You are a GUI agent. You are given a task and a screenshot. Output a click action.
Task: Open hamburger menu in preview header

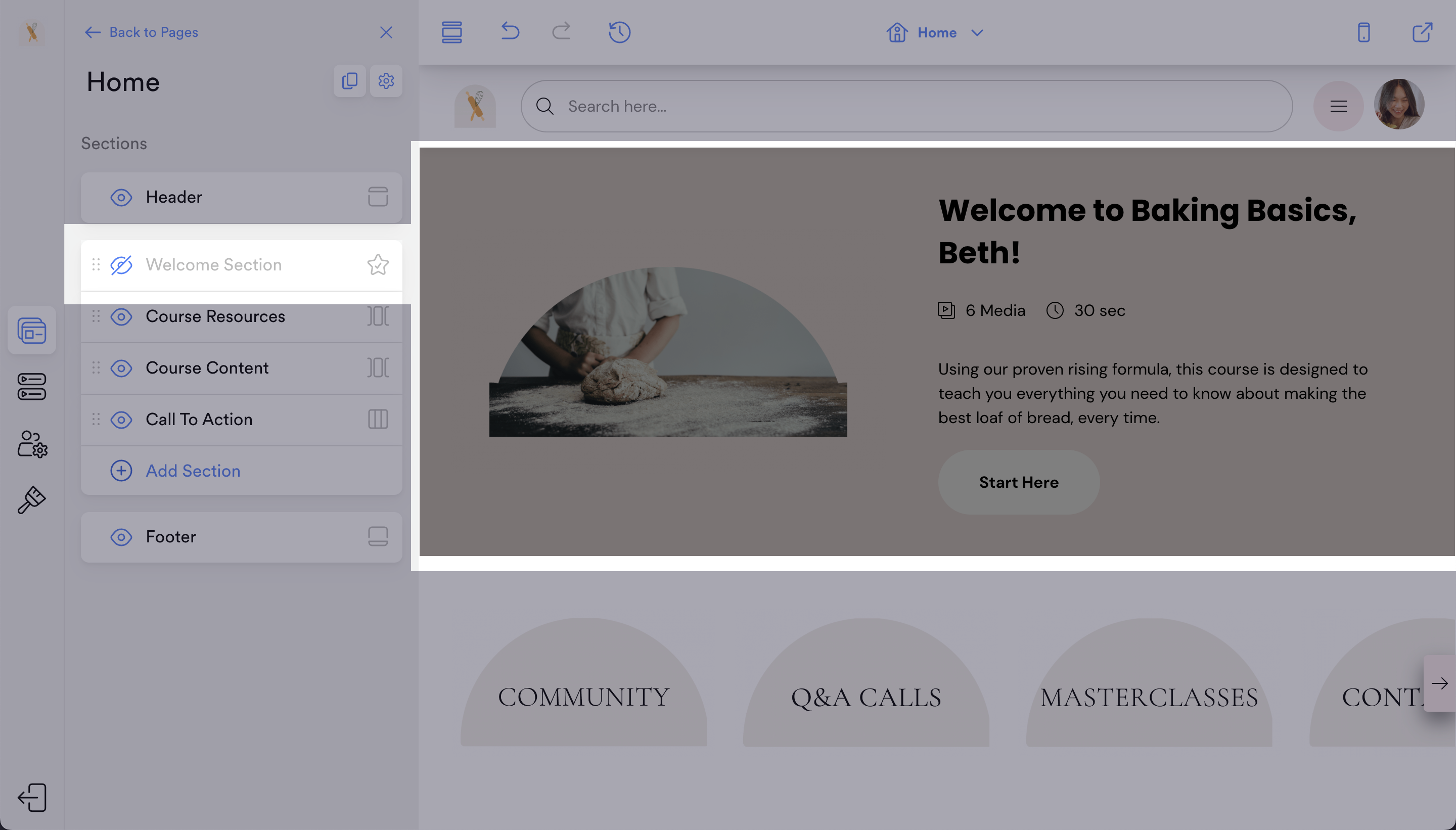click(1338, 106)
